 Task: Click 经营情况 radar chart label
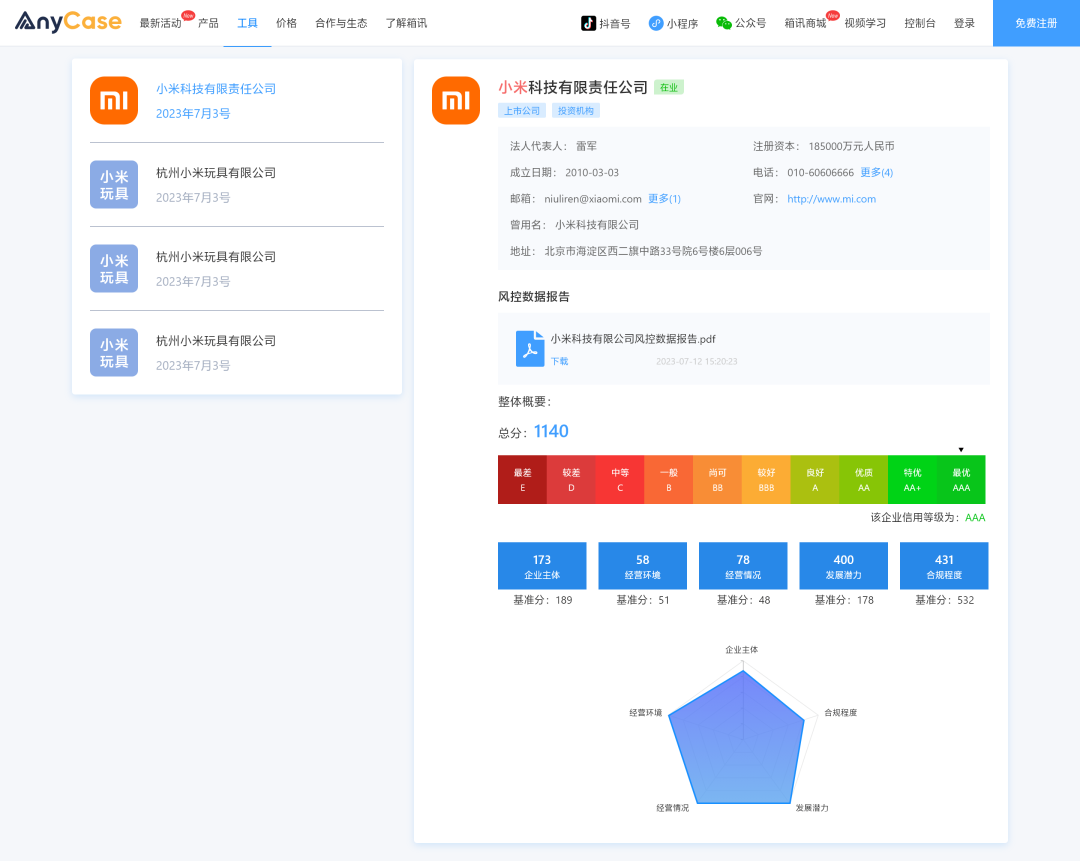[672, 807]
